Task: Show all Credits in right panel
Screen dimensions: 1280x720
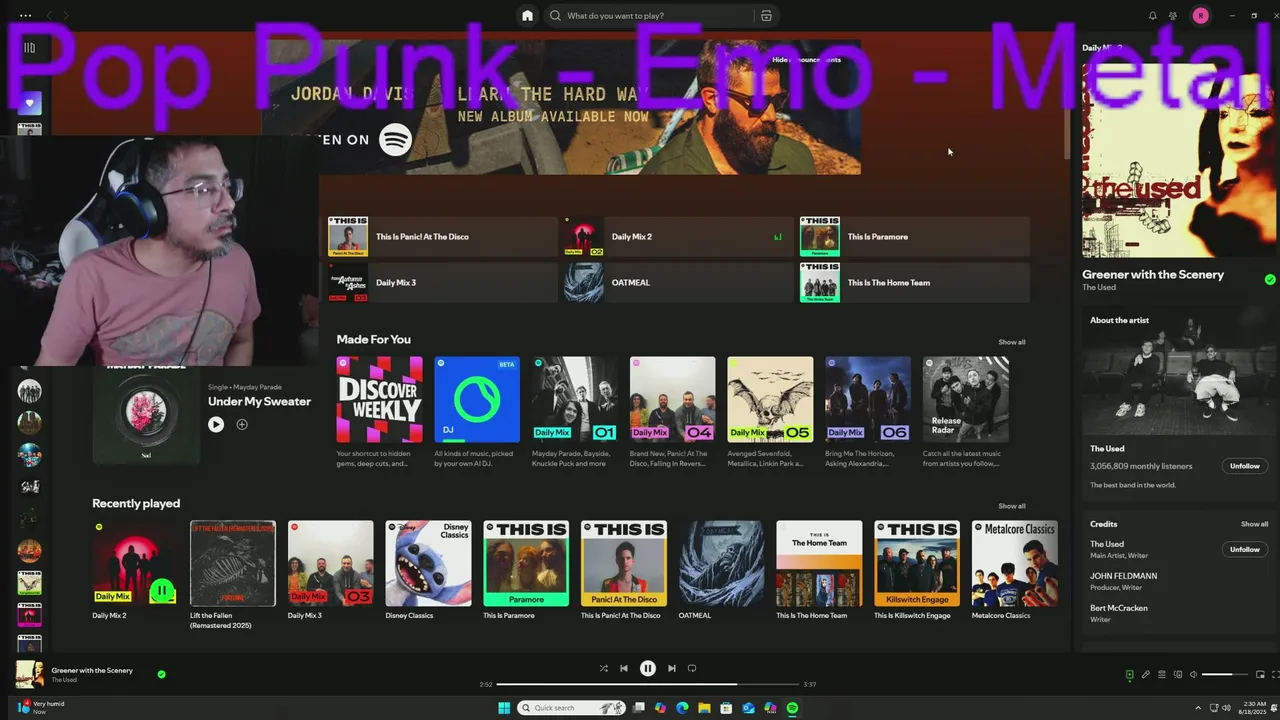Action: pyautogui.click(x=1255, y=524)
